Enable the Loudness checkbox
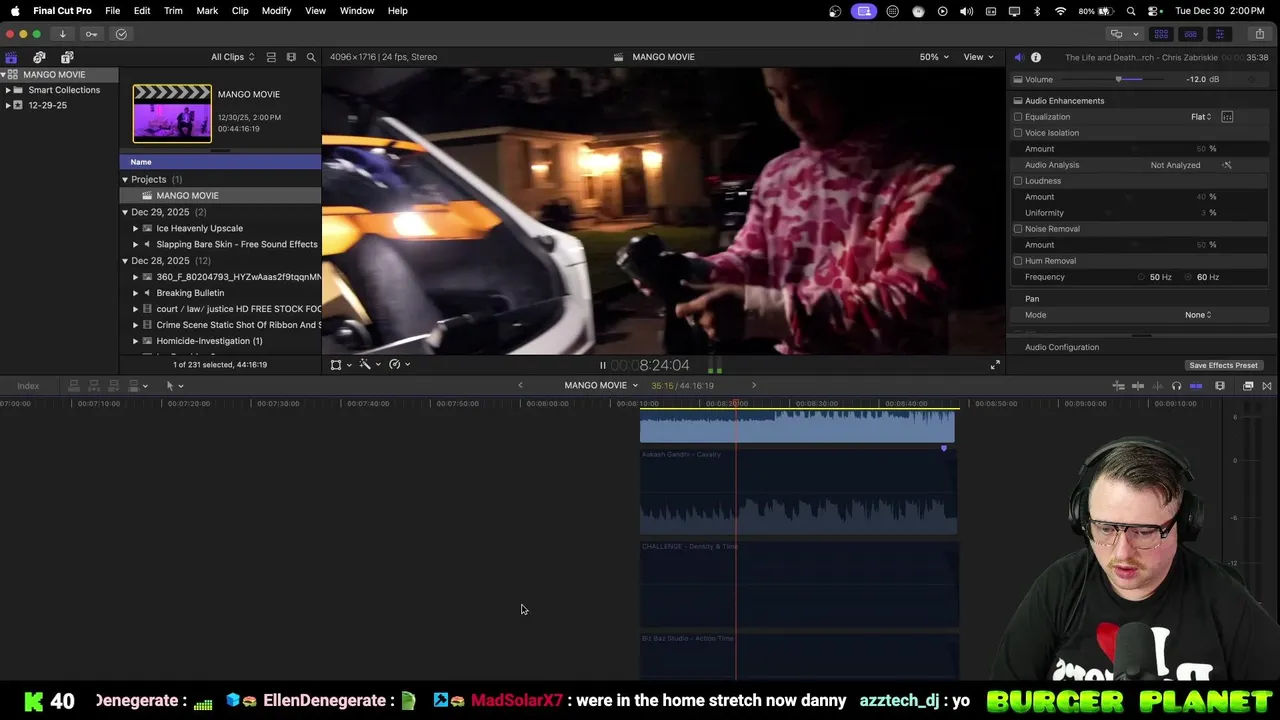 [x=1018, y=181]
